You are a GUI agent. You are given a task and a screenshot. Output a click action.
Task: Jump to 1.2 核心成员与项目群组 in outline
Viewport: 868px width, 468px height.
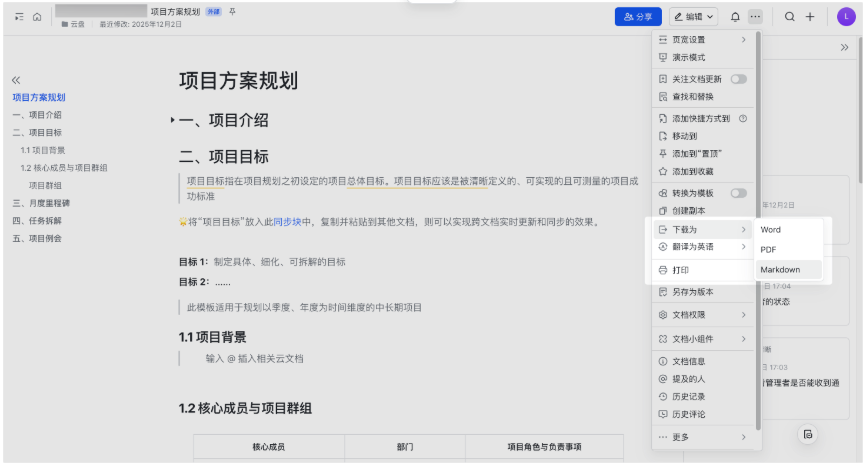pos(64,167)
